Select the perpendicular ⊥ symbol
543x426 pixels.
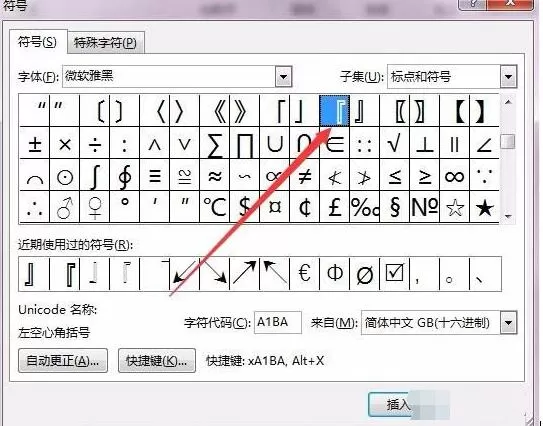(x=425, y=143)
